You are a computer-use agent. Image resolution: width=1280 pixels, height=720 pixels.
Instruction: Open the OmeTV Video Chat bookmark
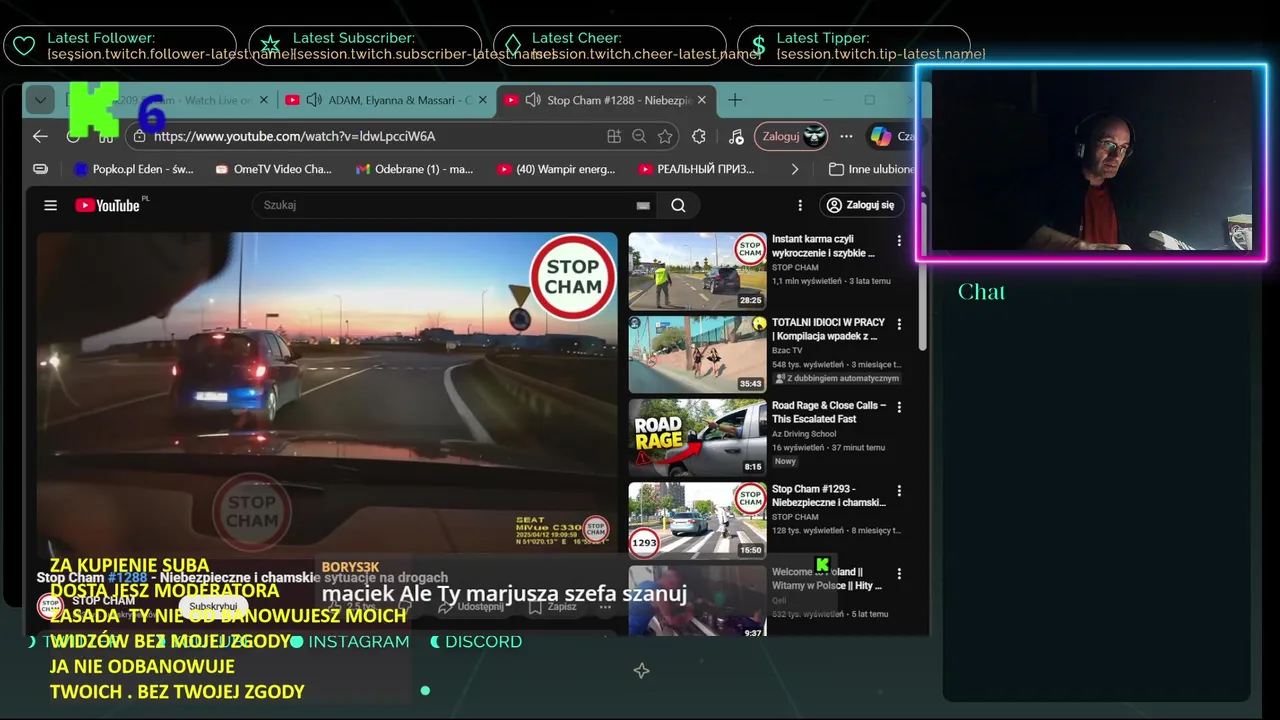[273, 169]
